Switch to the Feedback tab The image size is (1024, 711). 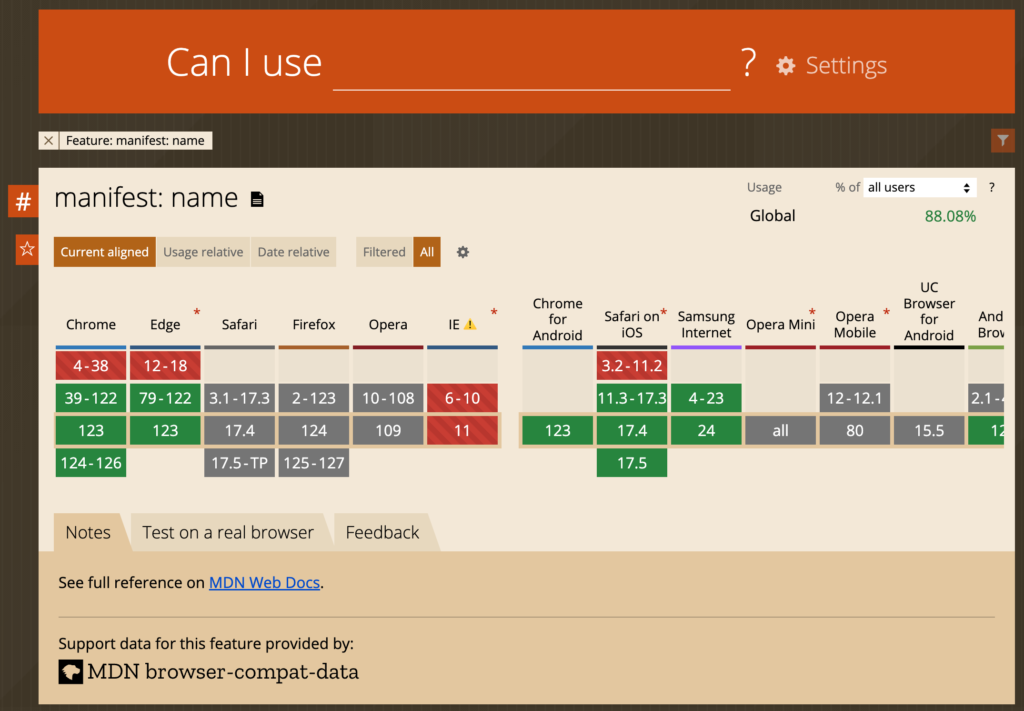(382, 533)
